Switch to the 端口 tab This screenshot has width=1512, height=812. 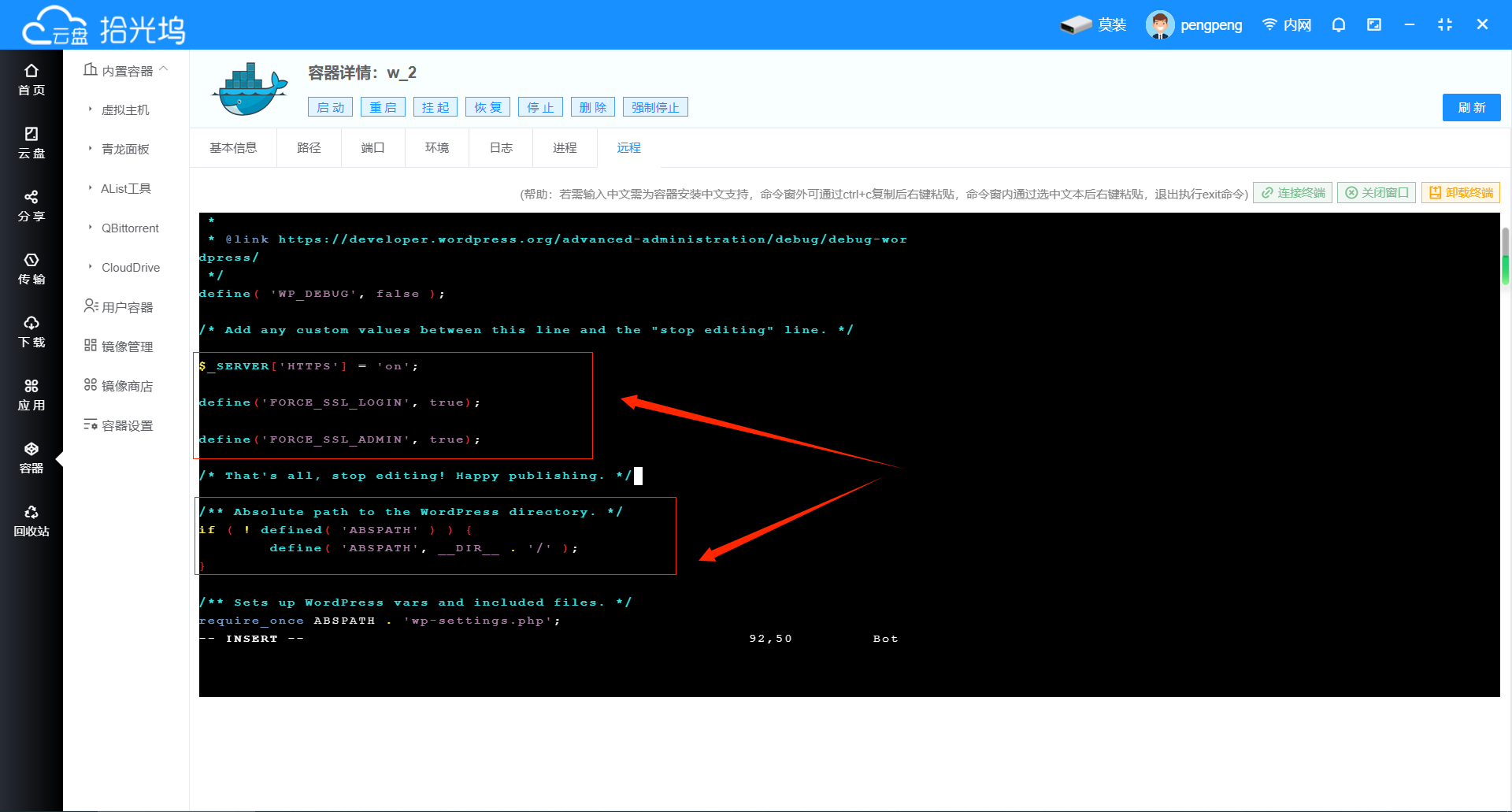372,147
